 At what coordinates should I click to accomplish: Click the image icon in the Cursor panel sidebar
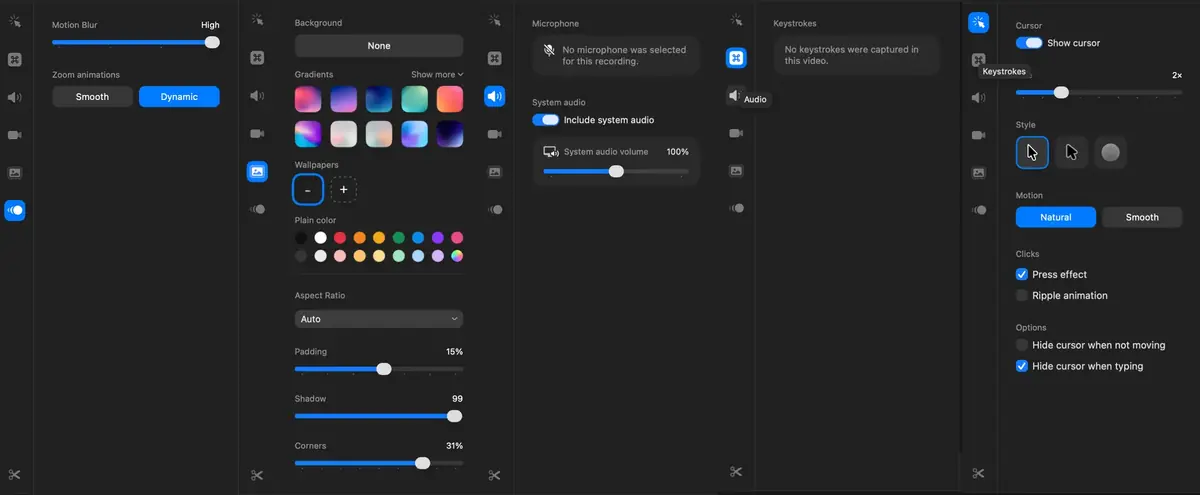[x=979, y=172]
